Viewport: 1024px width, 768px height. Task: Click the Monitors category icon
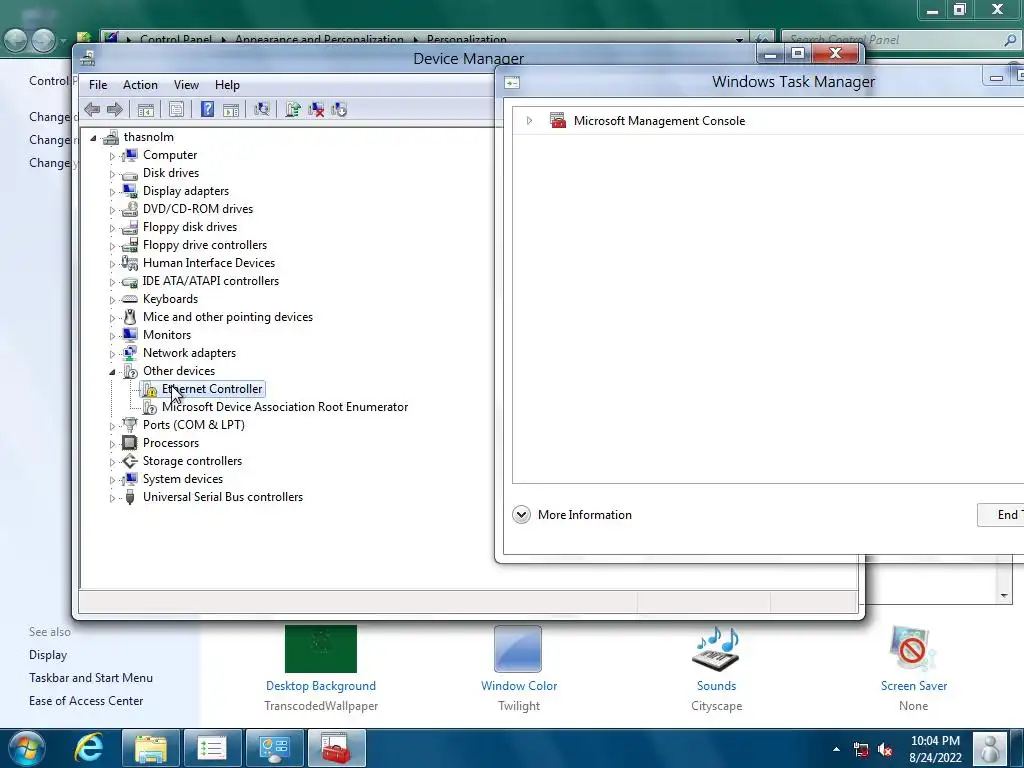(x=130, y=334)
